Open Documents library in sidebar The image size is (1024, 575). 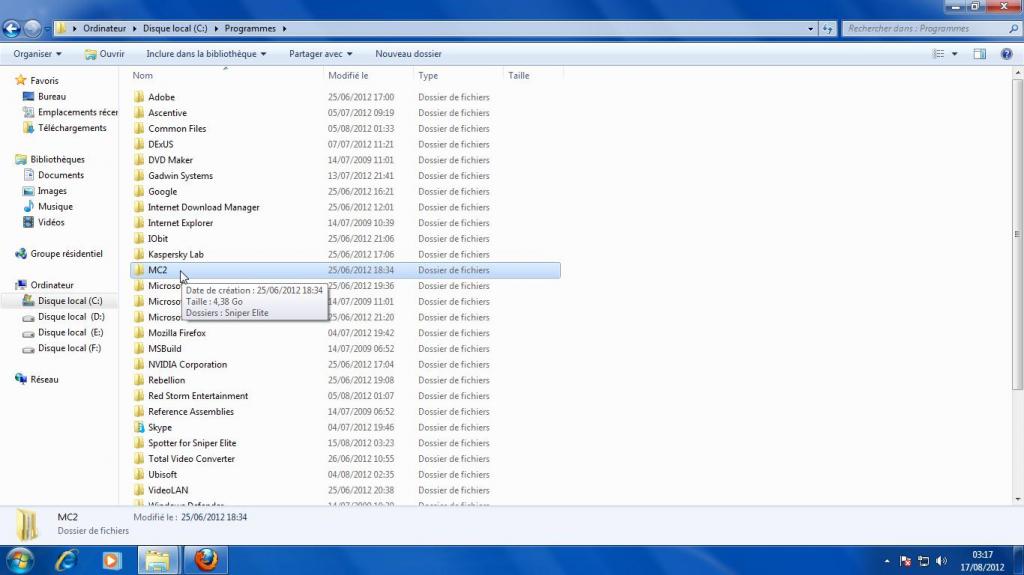[61, 175]
